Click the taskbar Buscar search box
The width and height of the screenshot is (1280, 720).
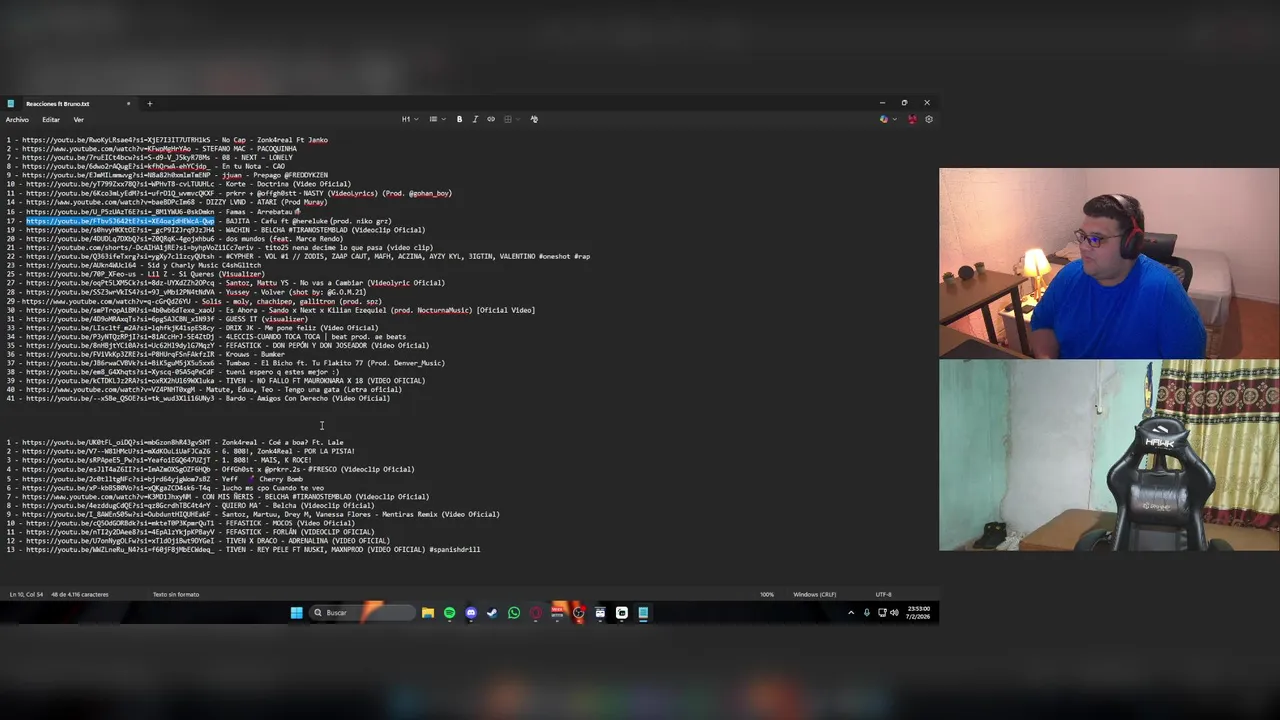tap(362, 613)
